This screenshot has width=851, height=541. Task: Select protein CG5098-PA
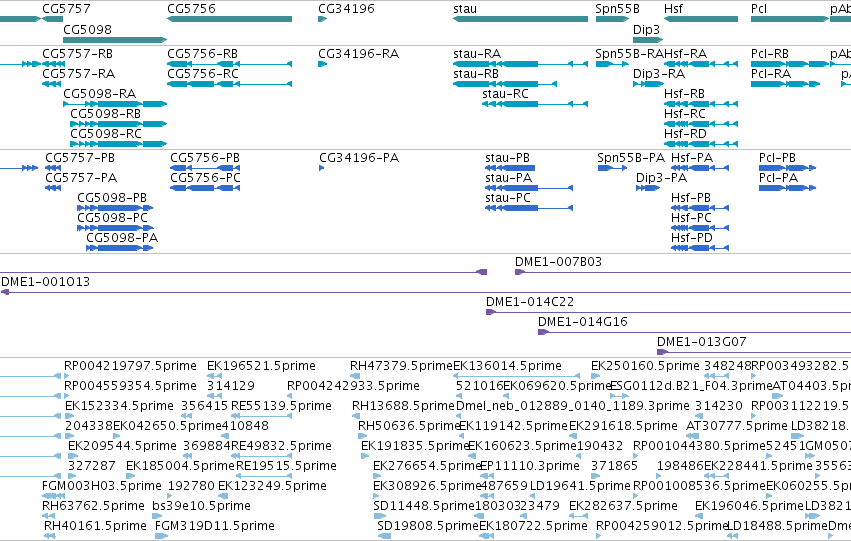click(x=122, y=238)
